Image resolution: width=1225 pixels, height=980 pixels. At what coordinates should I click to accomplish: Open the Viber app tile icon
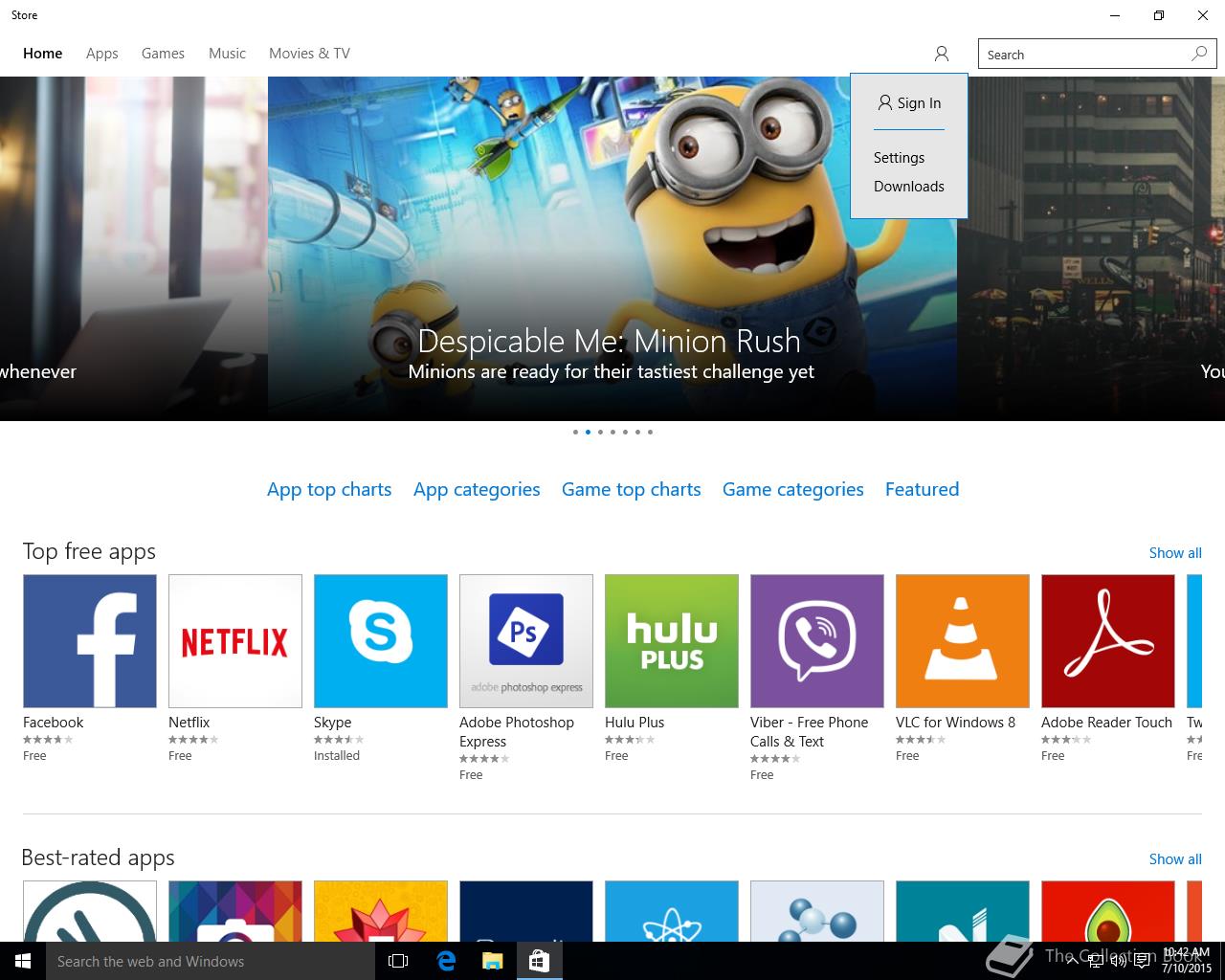click(x=817, y=641)
